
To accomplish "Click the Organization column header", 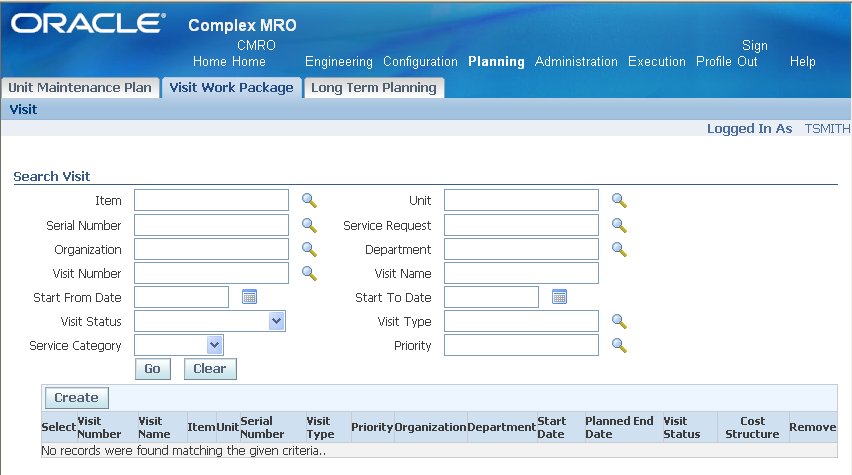I will coord(430,427).
